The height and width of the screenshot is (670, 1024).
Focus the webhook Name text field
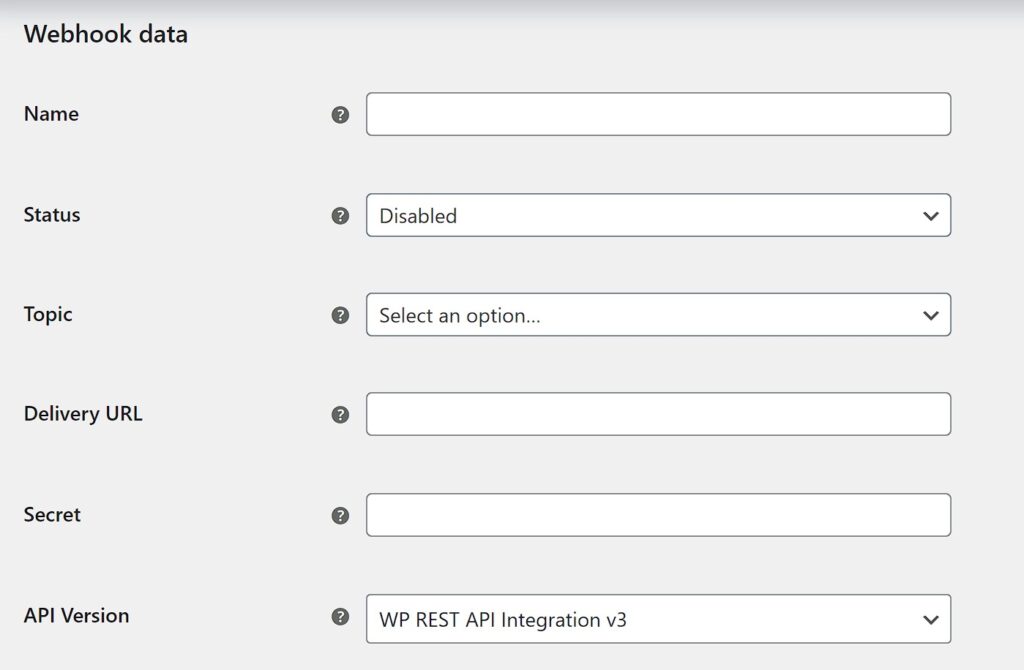point(658,114)
